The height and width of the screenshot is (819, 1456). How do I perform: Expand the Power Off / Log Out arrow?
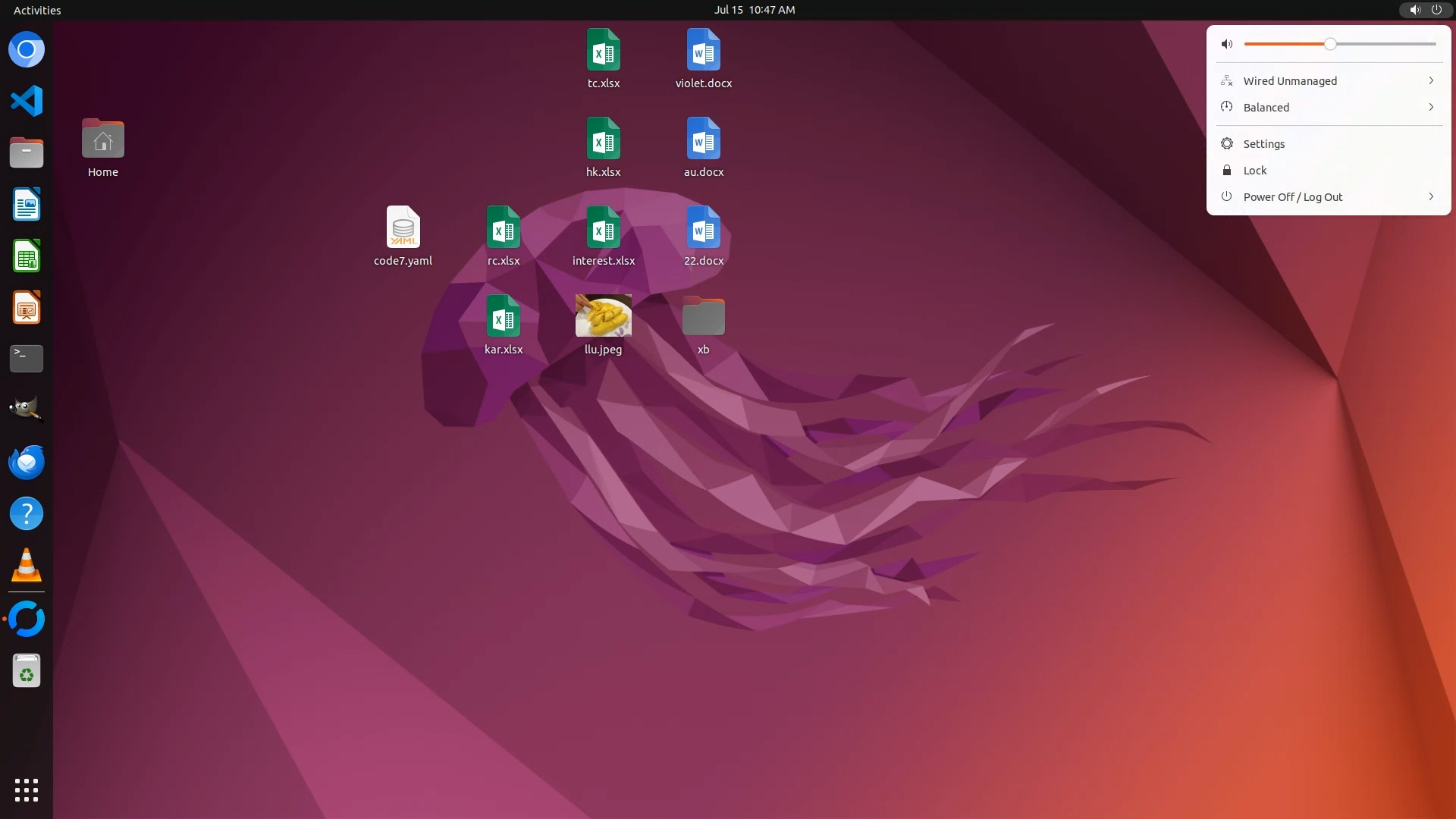pyautogui.click(x=1431, y=196)
